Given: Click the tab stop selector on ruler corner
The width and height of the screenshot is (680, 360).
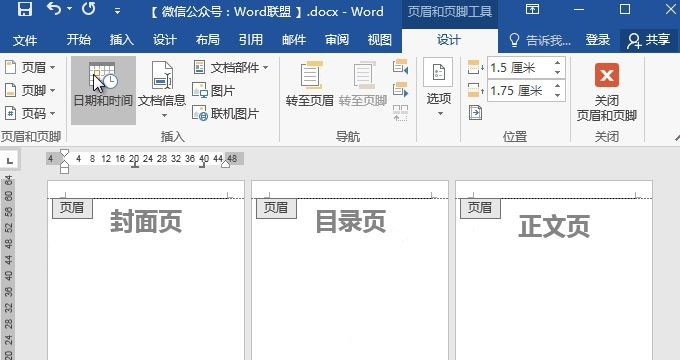Looking at the screenshot, I should click(10, 160).
